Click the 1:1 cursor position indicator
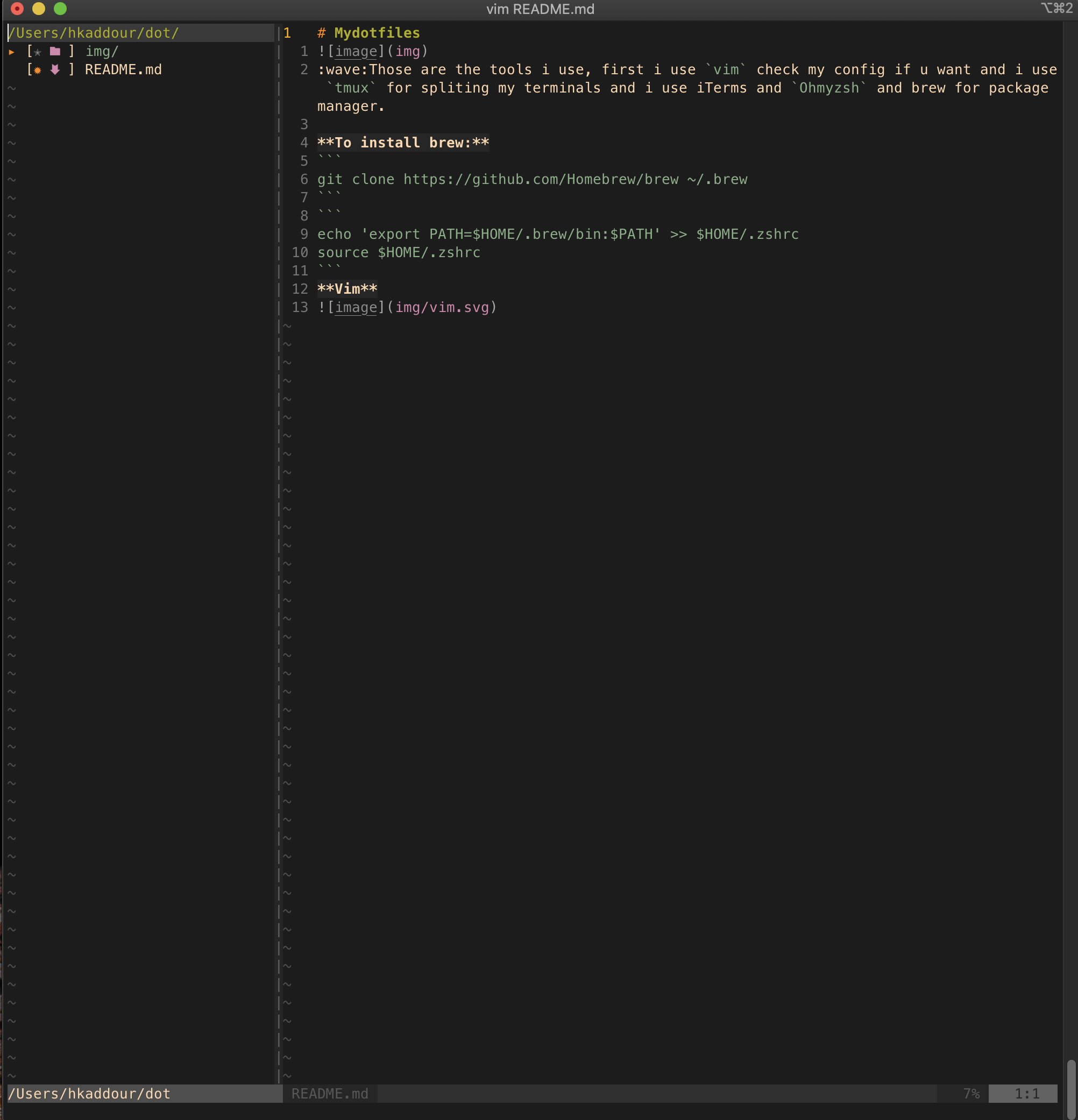This screenshot has height=1120, width=1078. click(x=1026, y=1093)
